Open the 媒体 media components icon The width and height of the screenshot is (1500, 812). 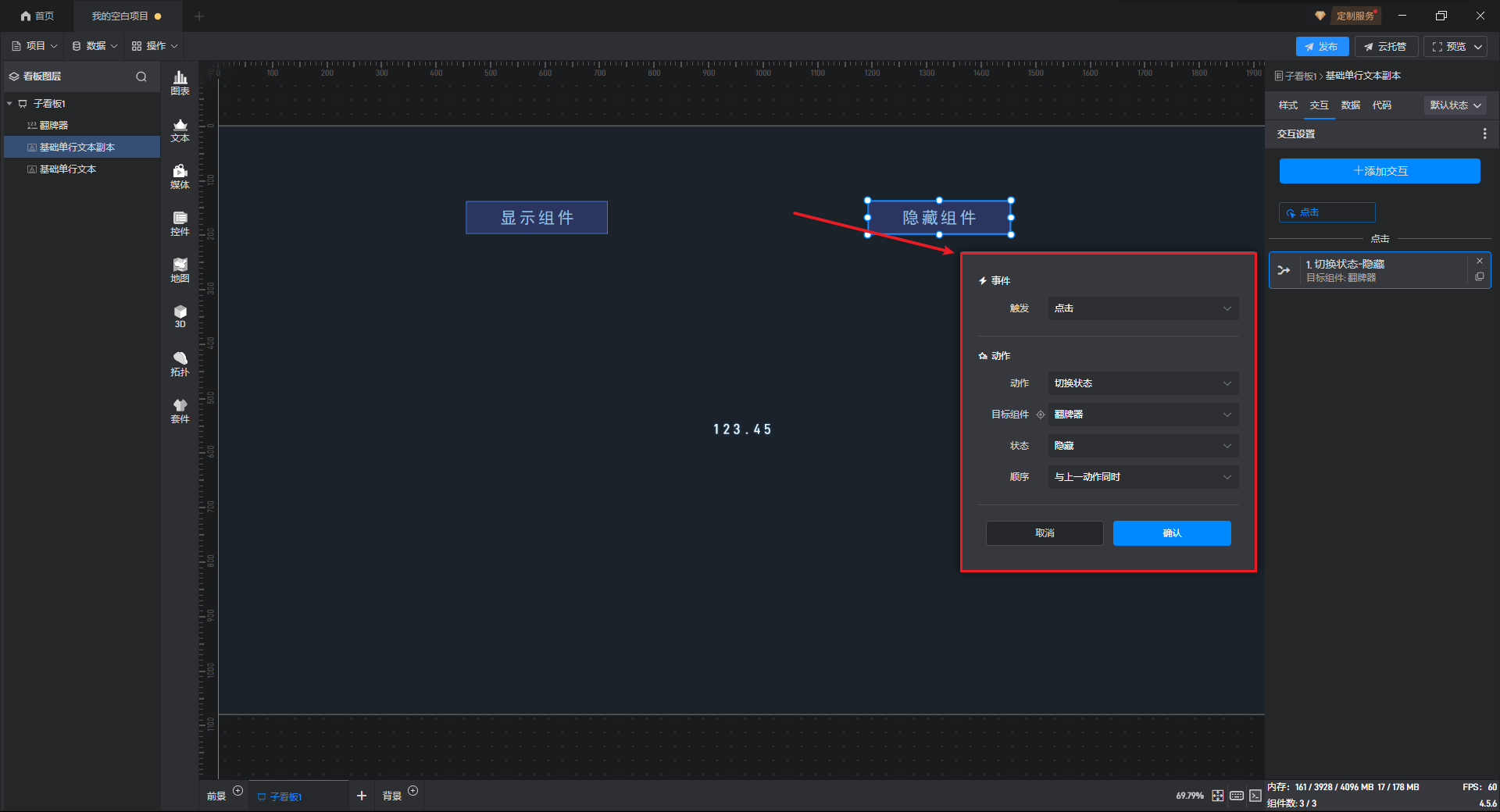pos(180,176)
